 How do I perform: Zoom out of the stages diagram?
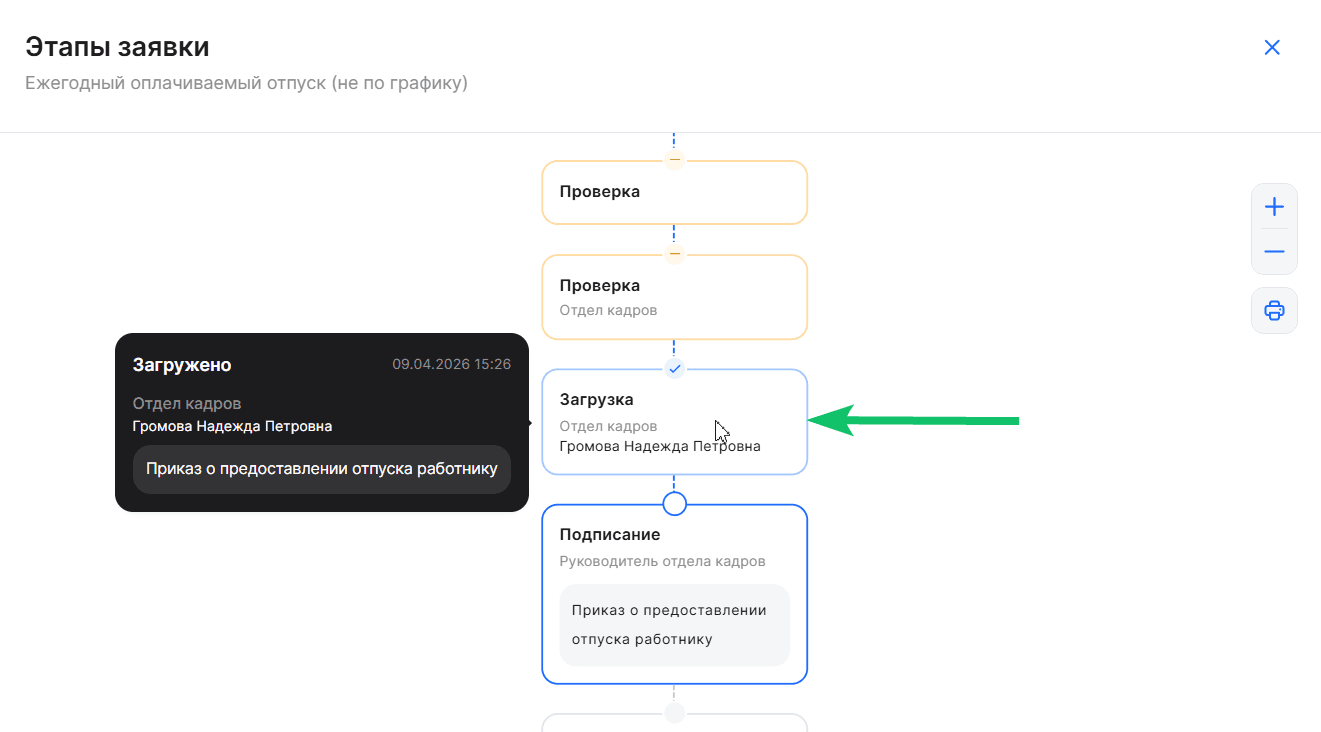(x=1273, y=251)
